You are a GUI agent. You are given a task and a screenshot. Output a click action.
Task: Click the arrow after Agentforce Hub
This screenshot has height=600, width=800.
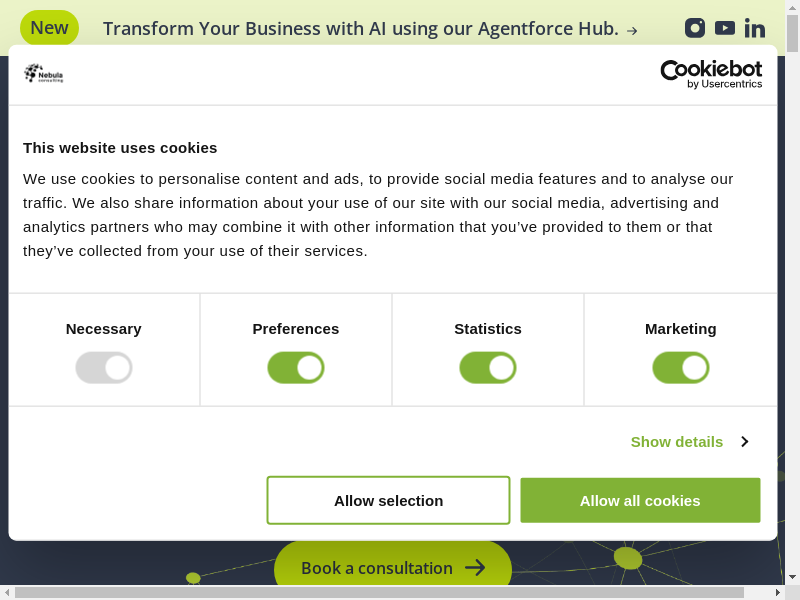[632, 30]
